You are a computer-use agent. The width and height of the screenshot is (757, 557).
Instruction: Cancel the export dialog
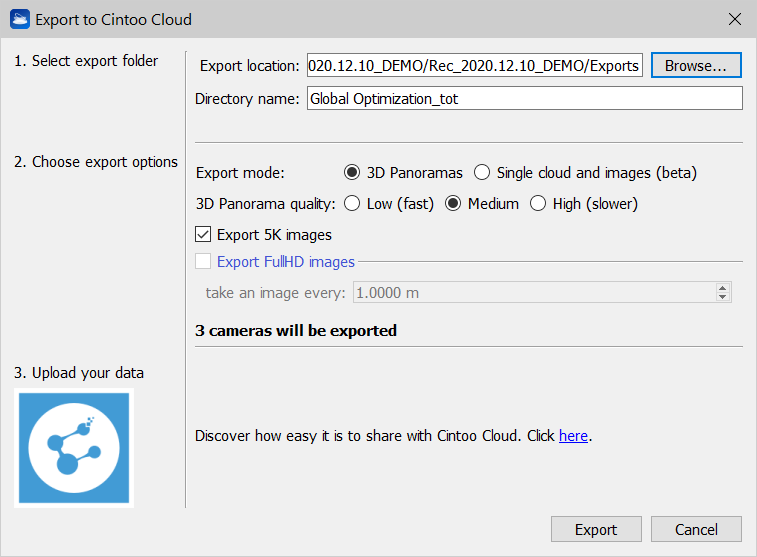click(696, 530)
